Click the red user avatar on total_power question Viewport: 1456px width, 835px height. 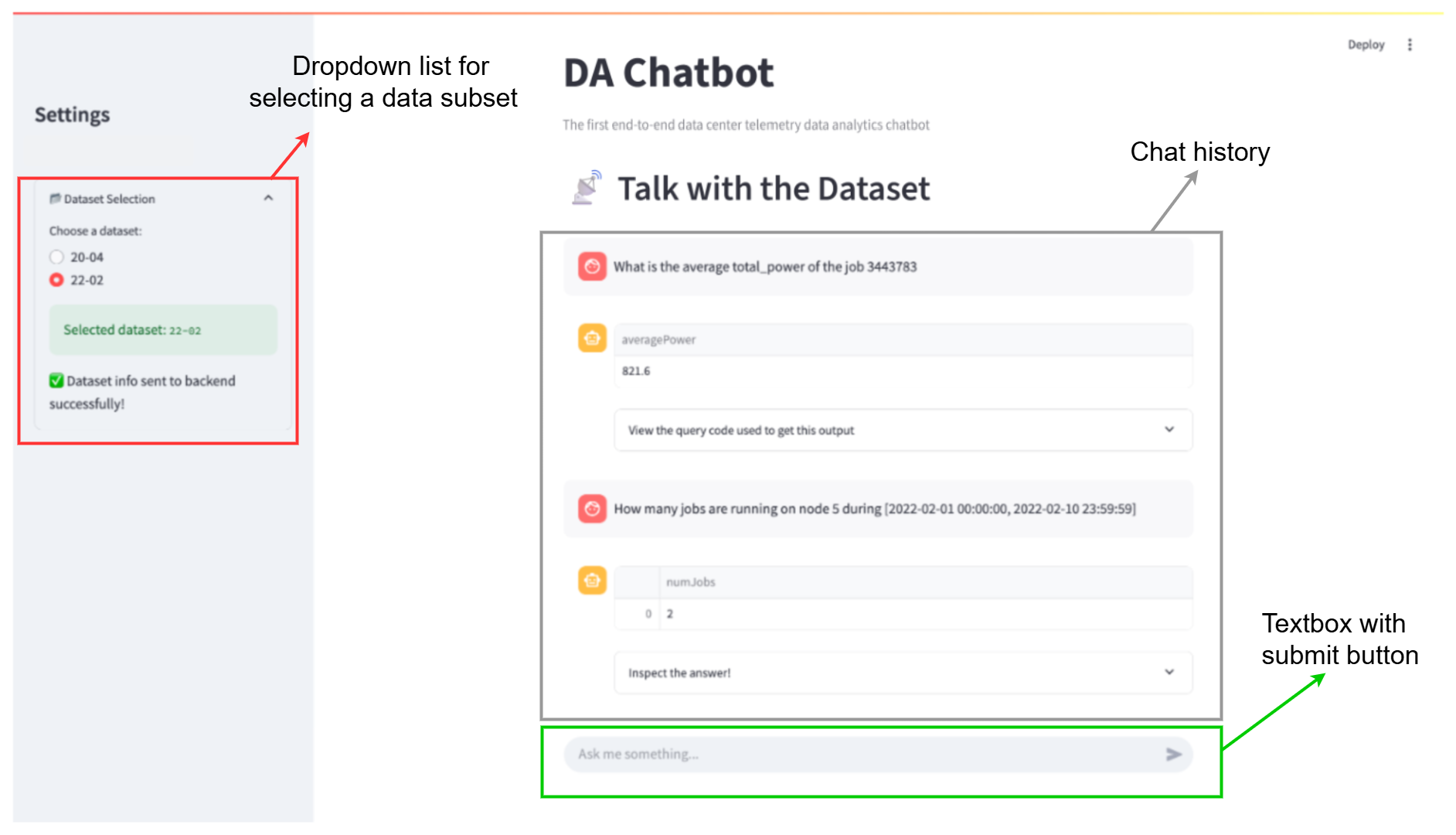coord(592,267)
